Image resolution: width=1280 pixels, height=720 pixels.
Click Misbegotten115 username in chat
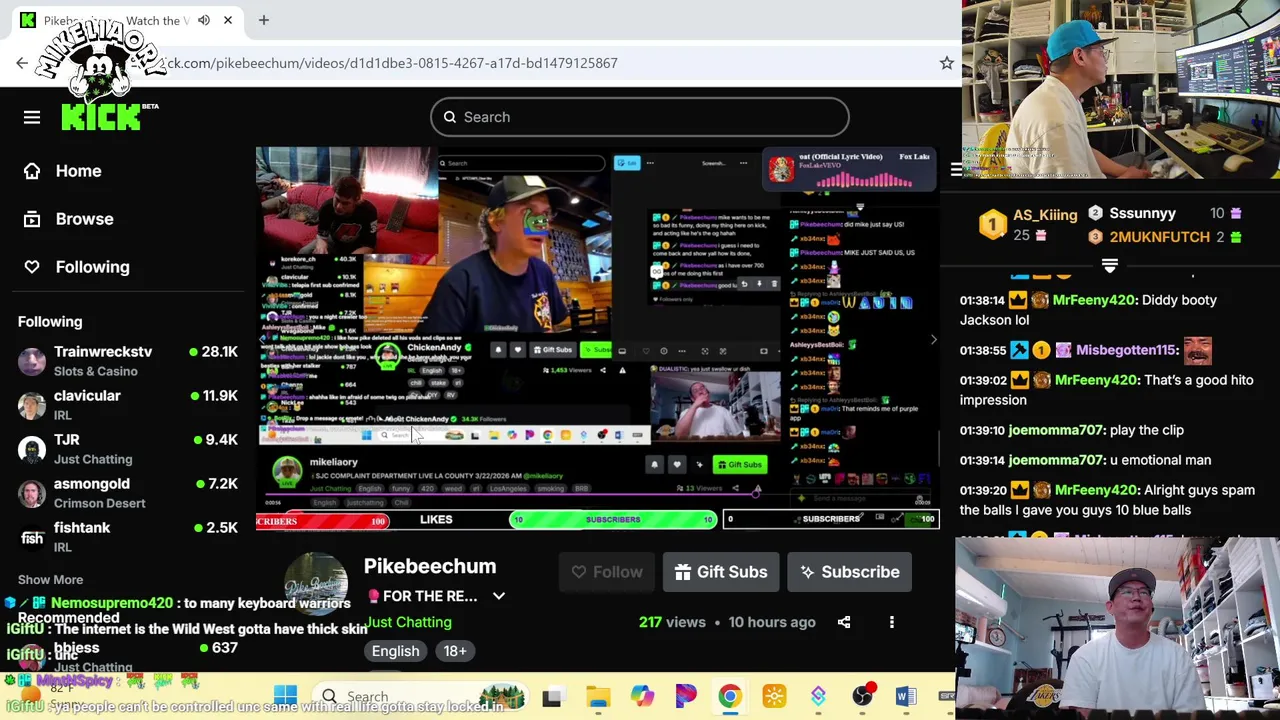1127,350
